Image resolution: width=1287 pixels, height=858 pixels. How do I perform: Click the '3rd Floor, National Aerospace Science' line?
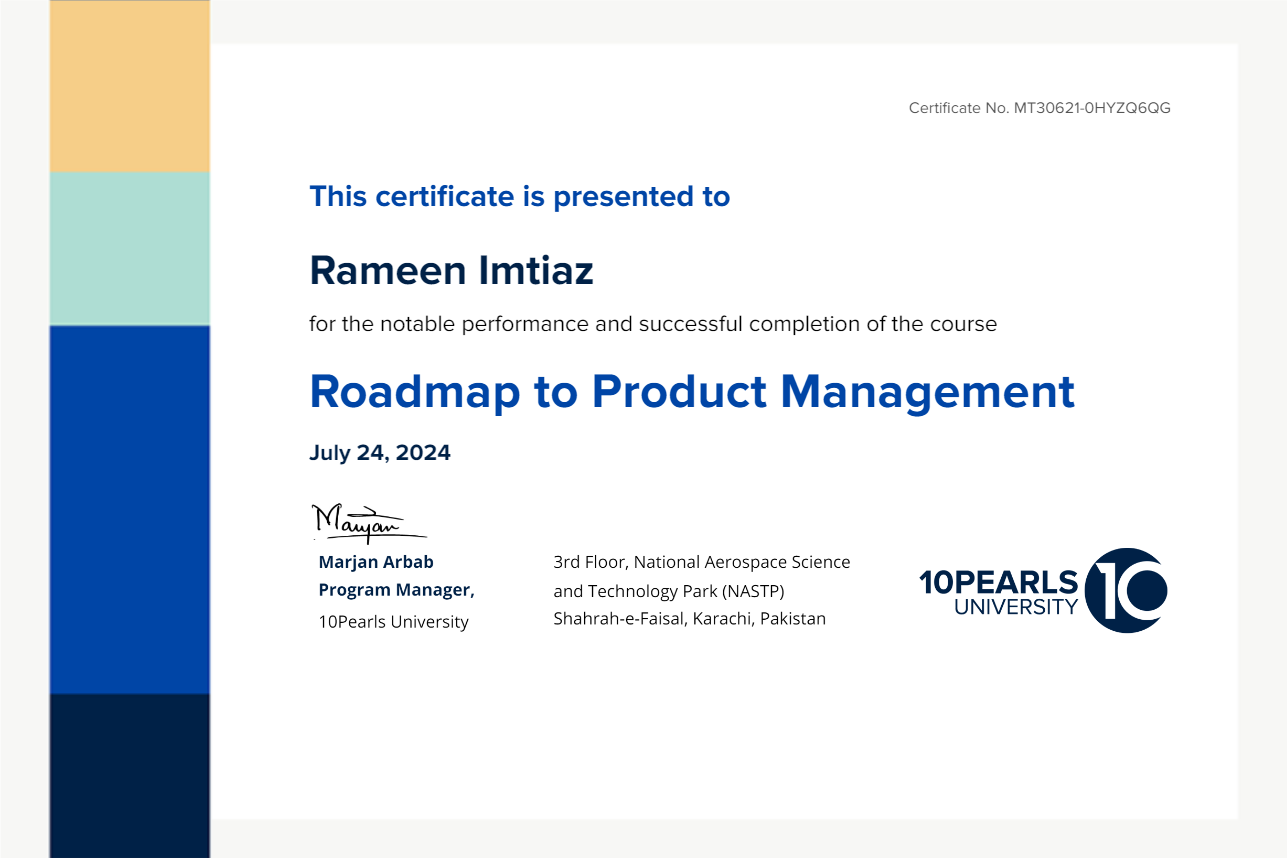[701, 562]
